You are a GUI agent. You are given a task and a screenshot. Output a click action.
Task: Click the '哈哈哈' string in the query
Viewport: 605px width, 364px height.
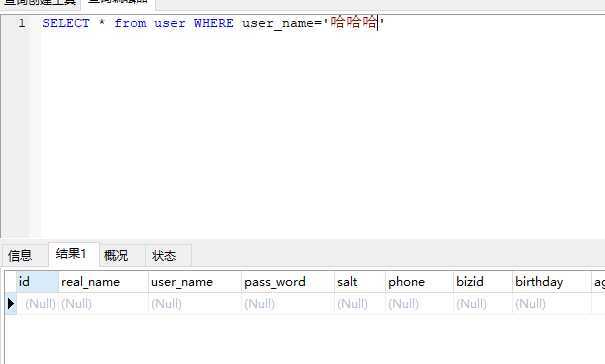point(354,23)
